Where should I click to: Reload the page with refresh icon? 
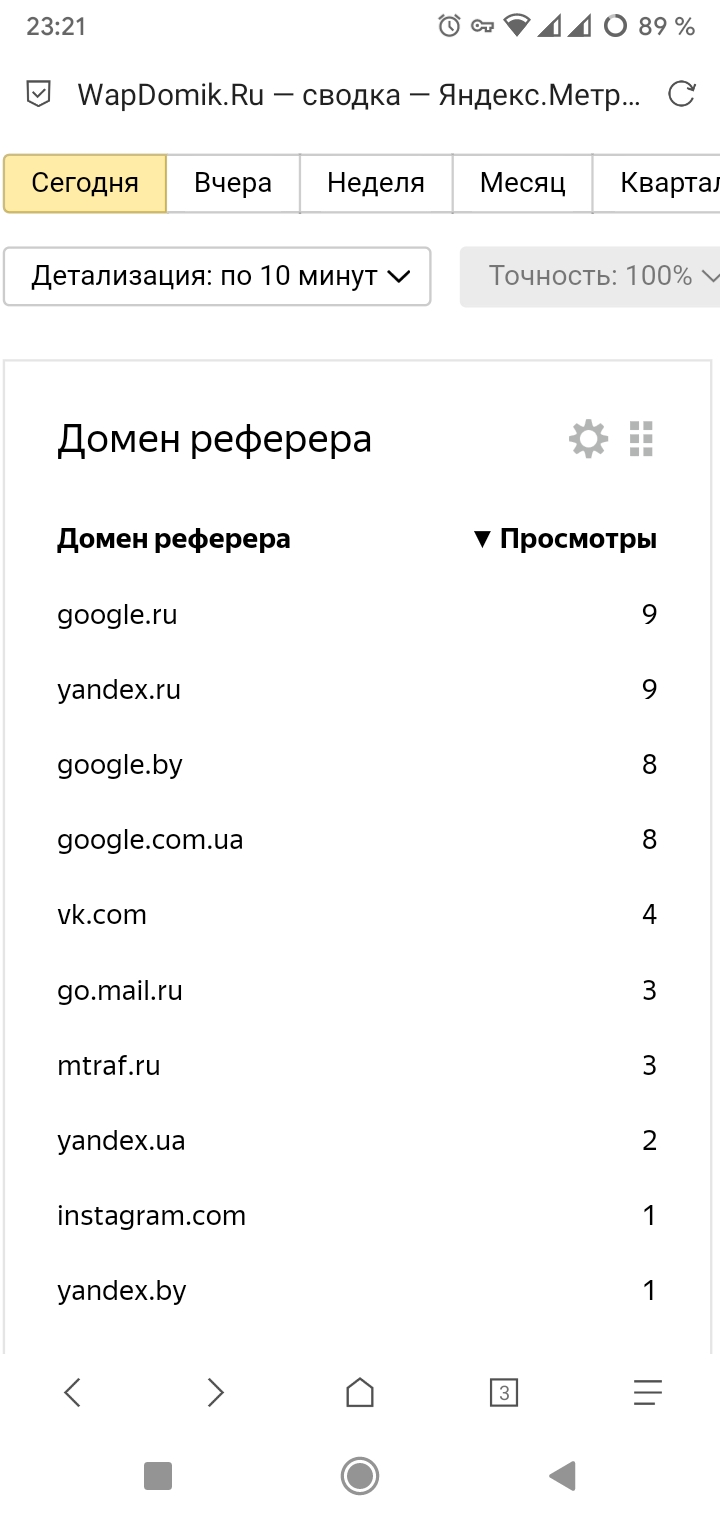pos(681,95)
